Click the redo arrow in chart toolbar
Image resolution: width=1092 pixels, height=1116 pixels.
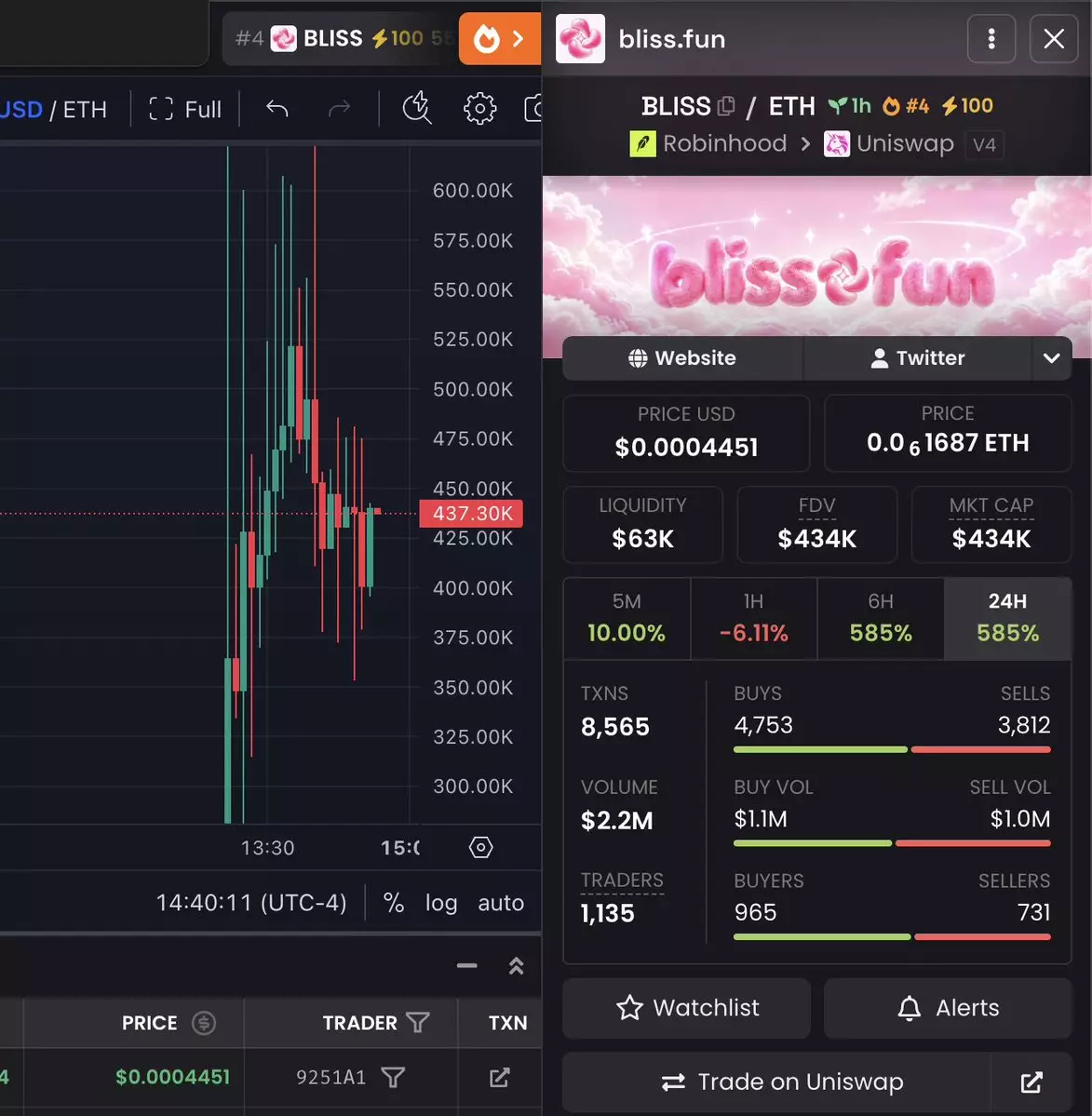340,109
